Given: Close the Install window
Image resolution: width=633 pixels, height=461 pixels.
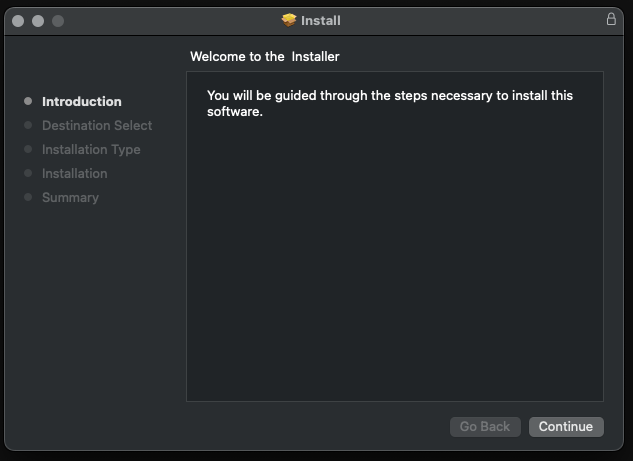Looking at the screenshot, I should [18, 21].
